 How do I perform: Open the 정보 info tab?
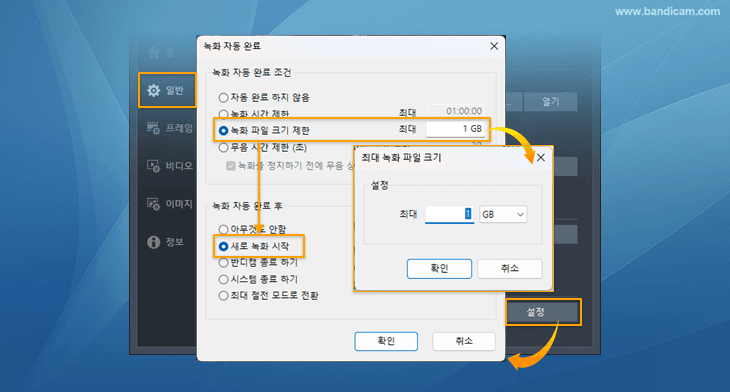pos(166,242)
